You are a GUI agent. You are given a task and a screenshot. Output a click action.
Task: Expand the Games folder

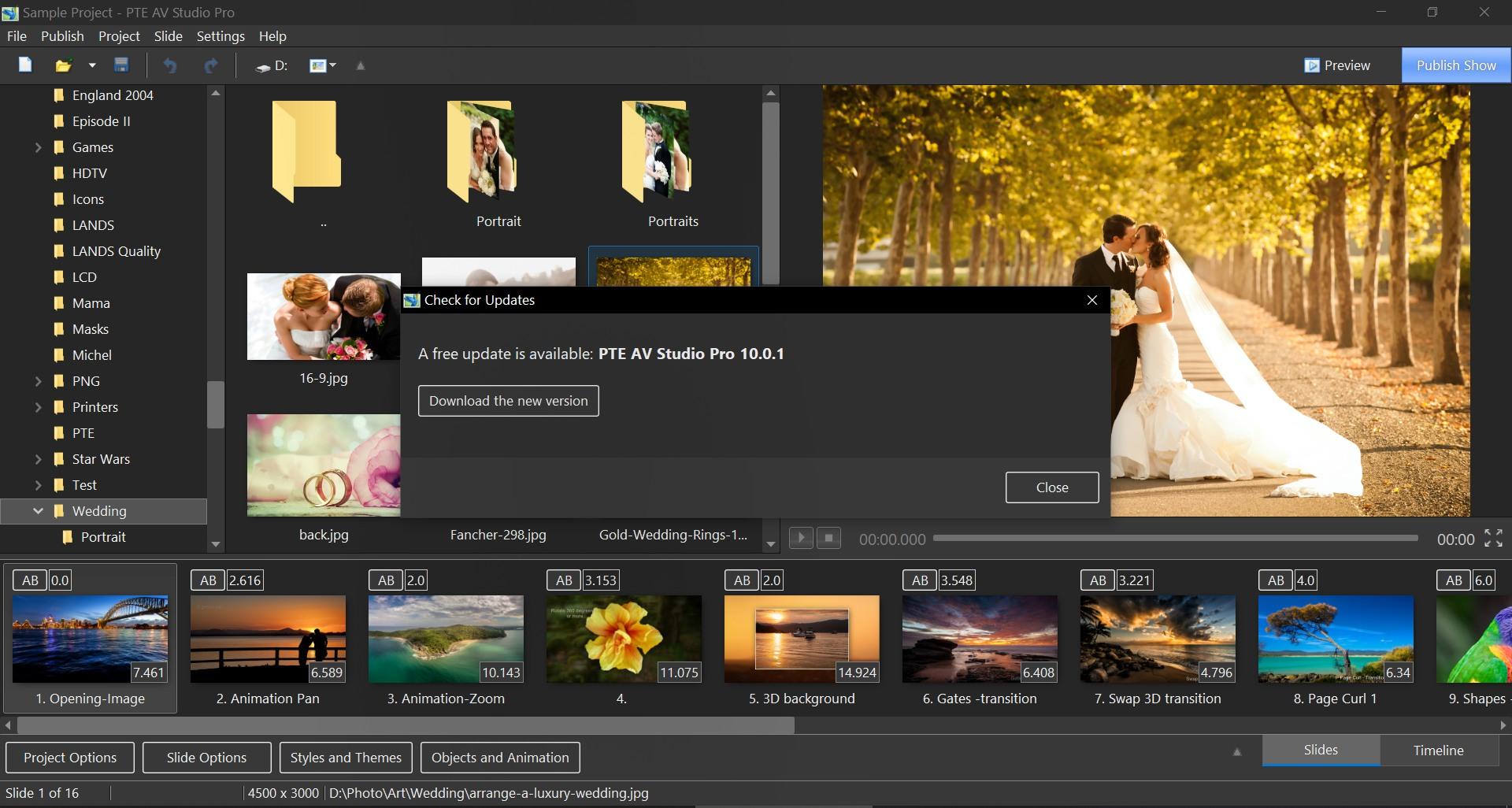pyautogui.click(x=38, y=147)
